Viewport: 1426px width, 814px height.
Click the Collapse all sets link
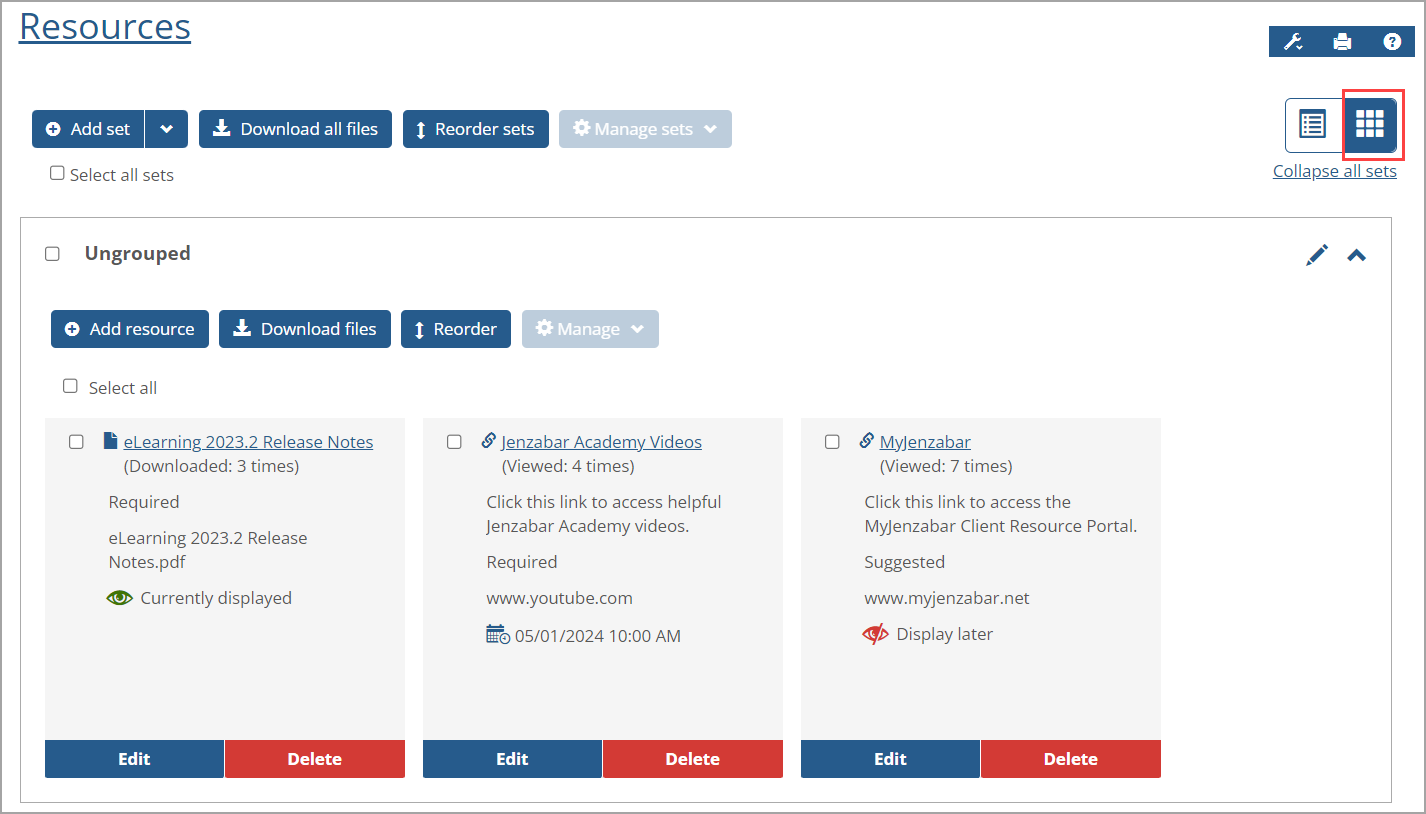point(1334,170)
